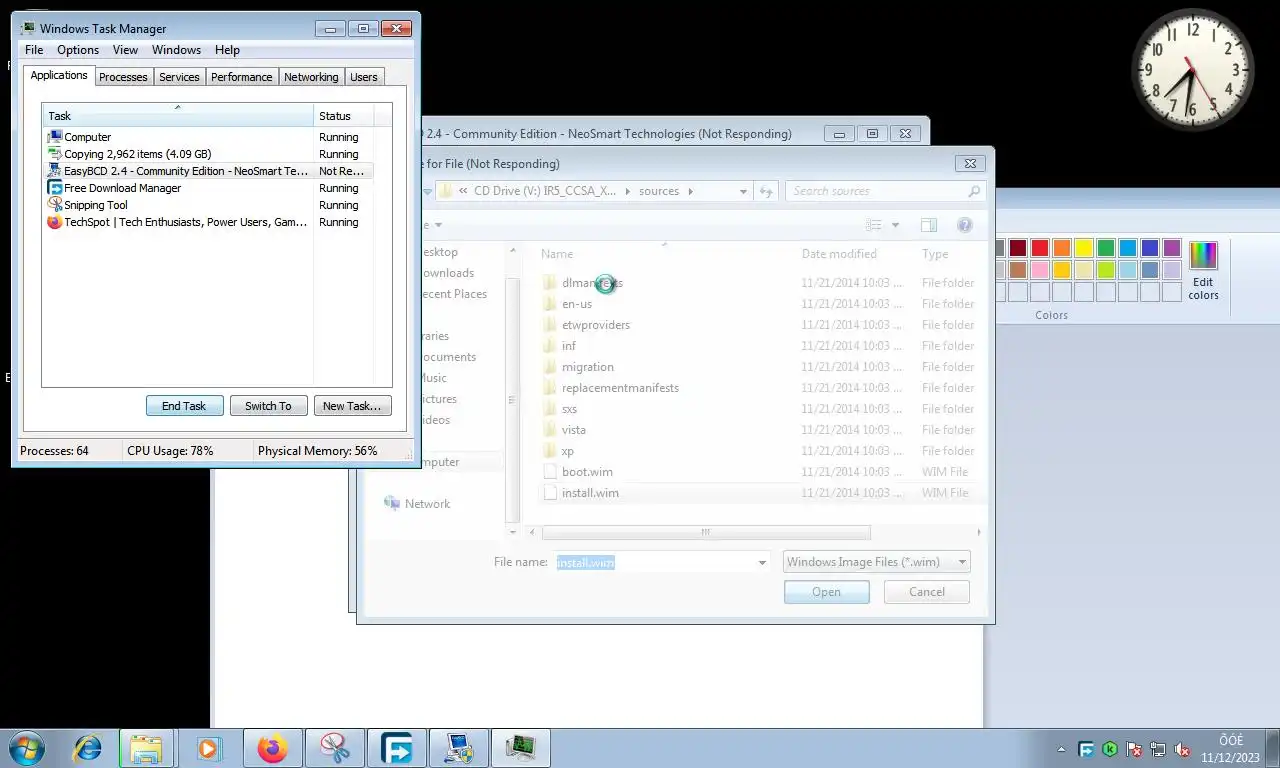Click the magnifier icon in Search sources
The width and height of the screenshot is (1280, 768).
point(974,191)
